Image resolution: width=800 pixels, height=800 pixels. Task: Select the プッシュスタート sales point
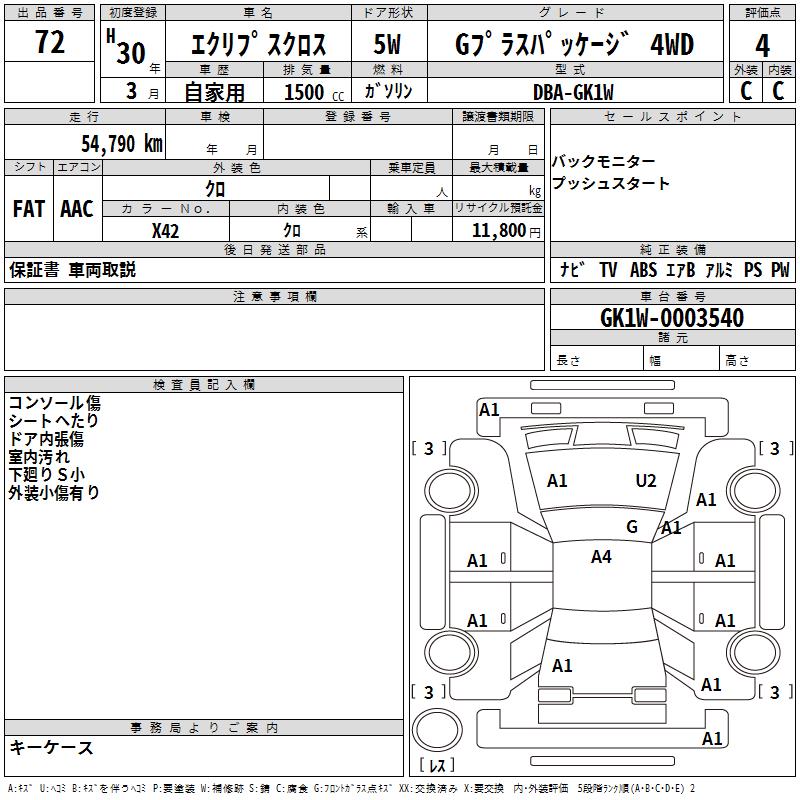(610, 183)
